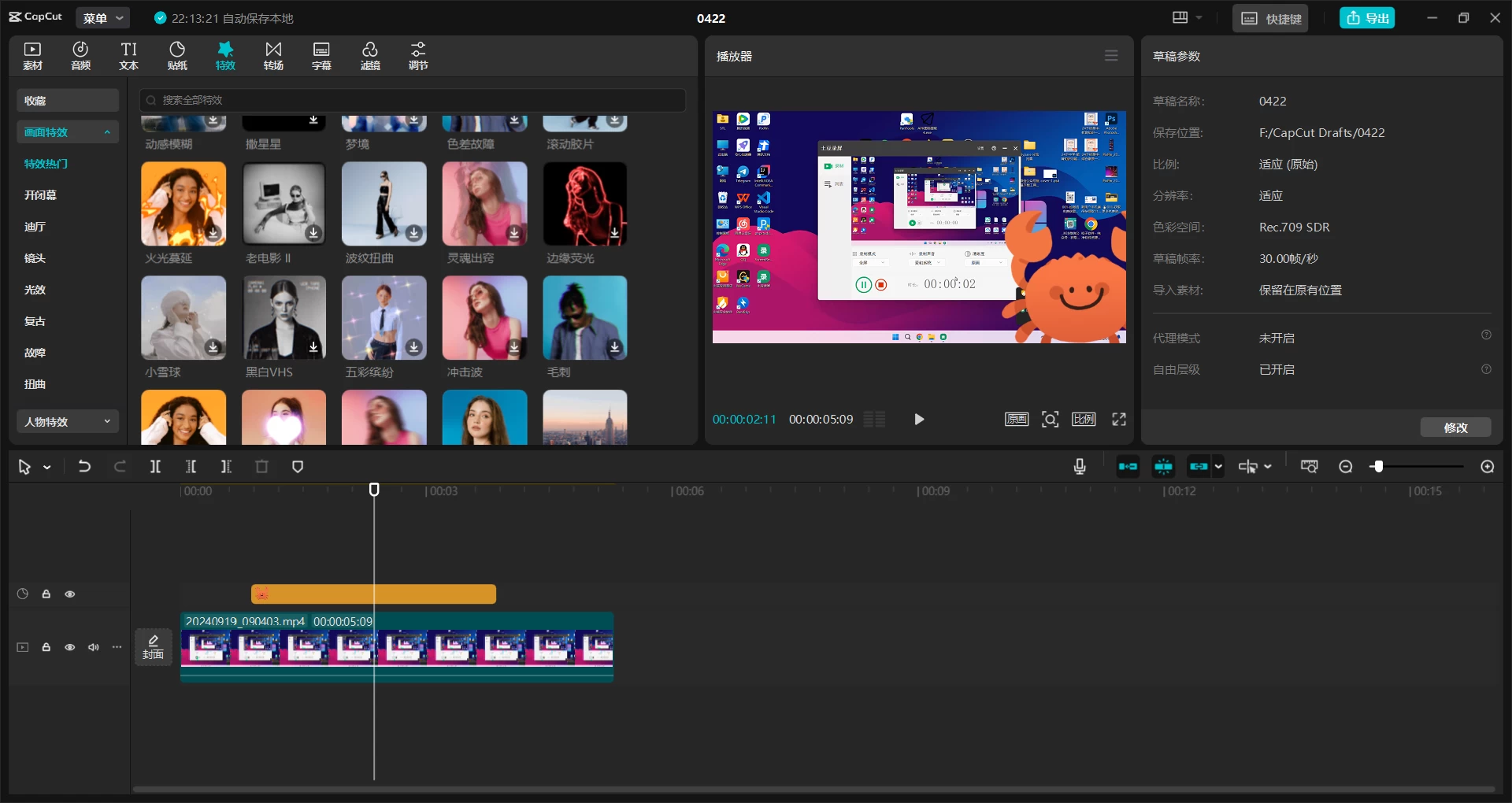Collapse the 画面特效 category

pos(68,132)
